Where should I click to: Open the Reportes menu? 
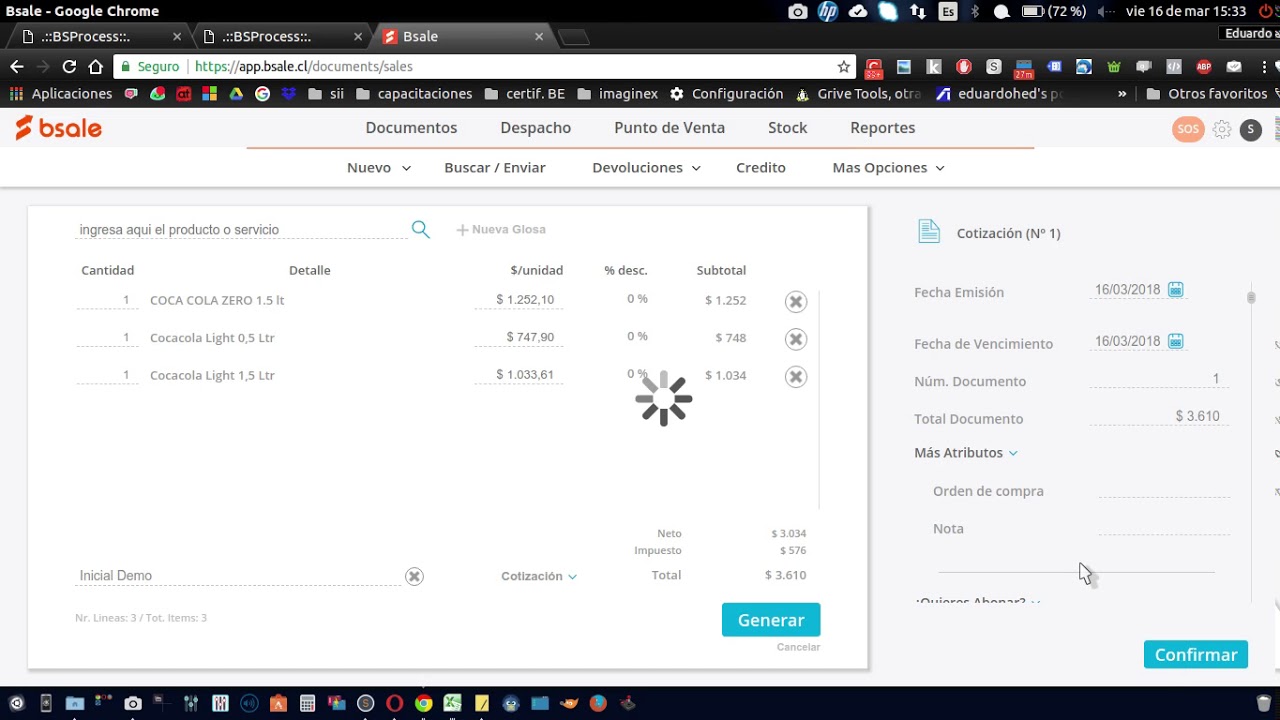pyautogui.click(x=882, y=128)
